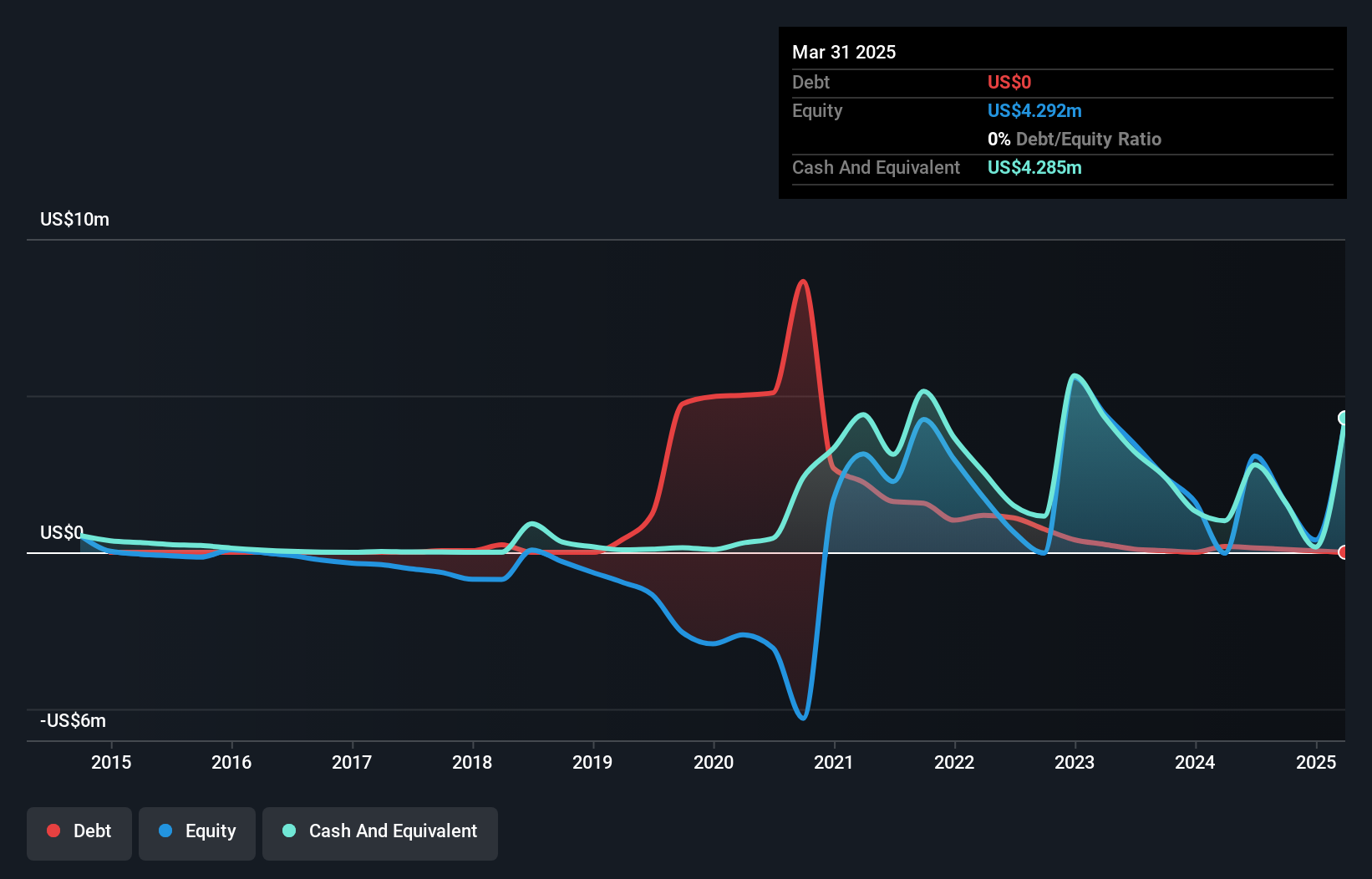Click the US$10m y-axis label

pyautogui.click(x=75, y=219)
